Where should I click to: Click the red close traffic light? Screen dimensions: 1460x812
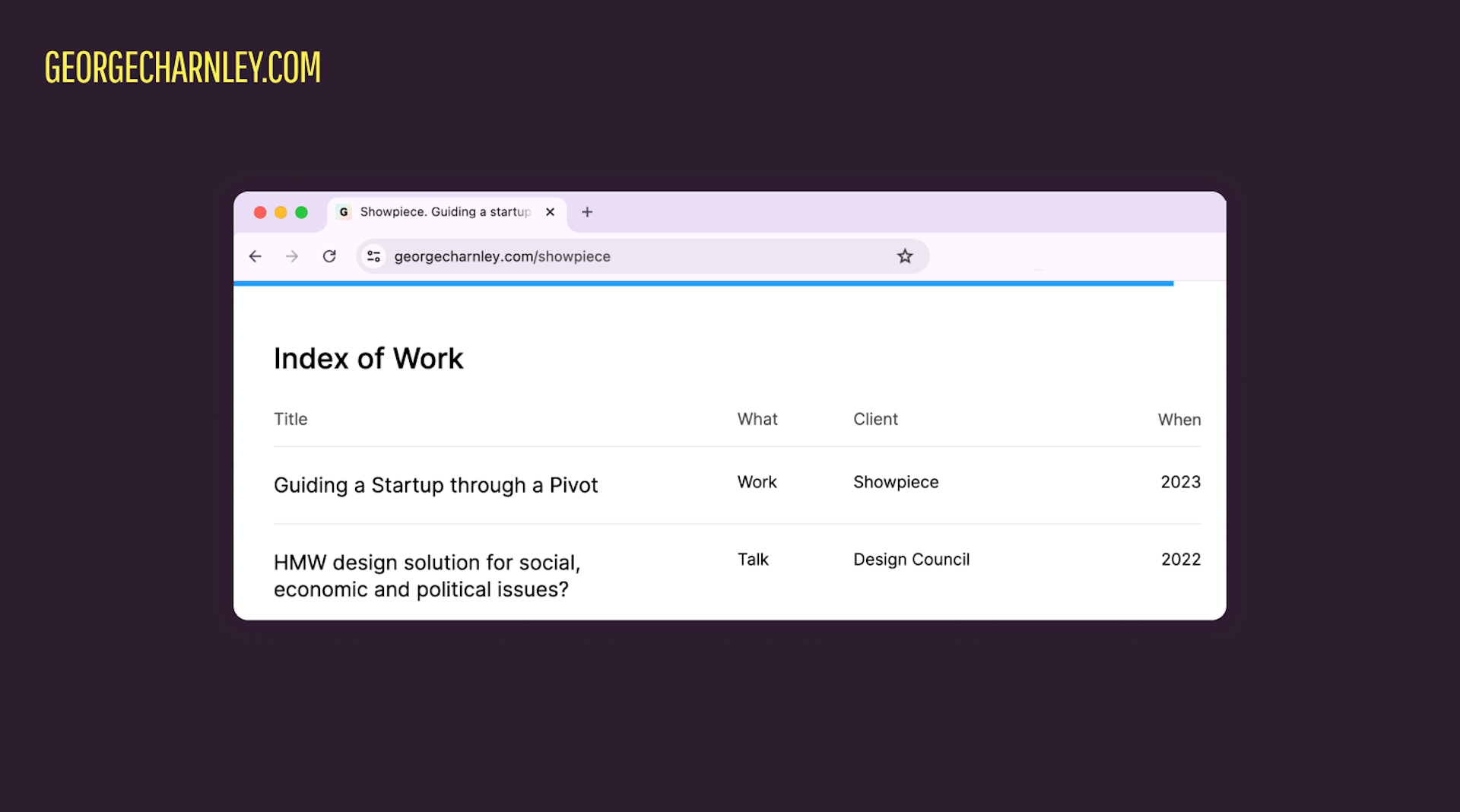pyautogui.click(x=260, y=212)
